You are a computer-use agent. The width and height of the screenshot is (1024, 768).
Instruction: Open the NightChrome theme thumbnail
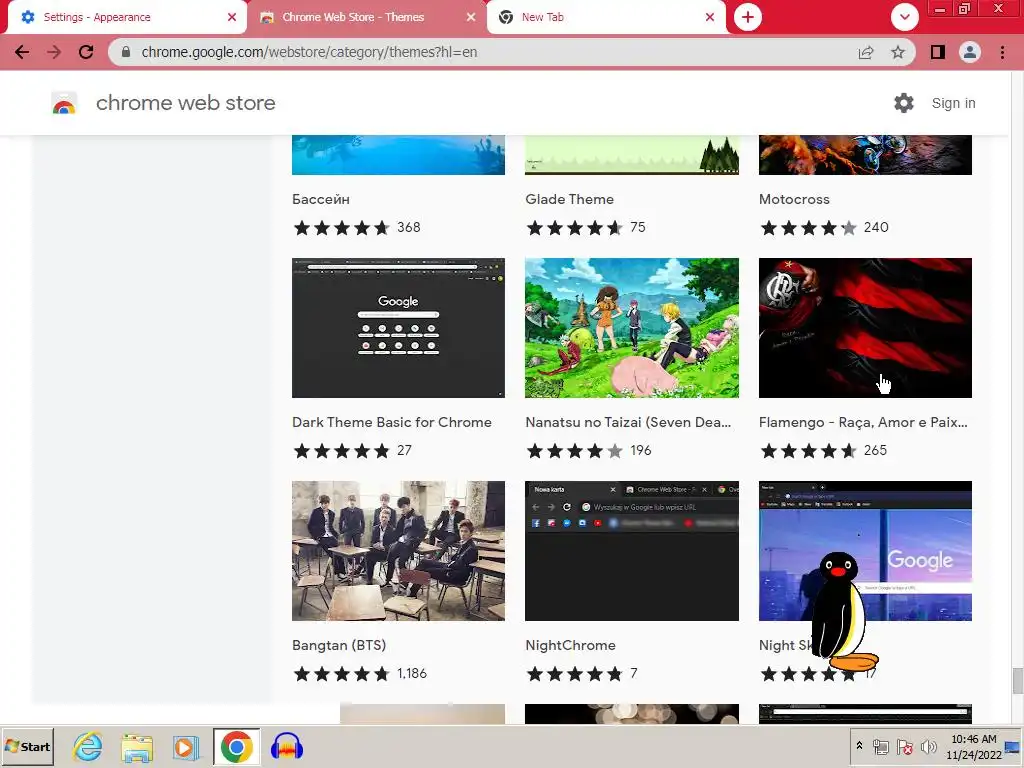tap(632, 551)
